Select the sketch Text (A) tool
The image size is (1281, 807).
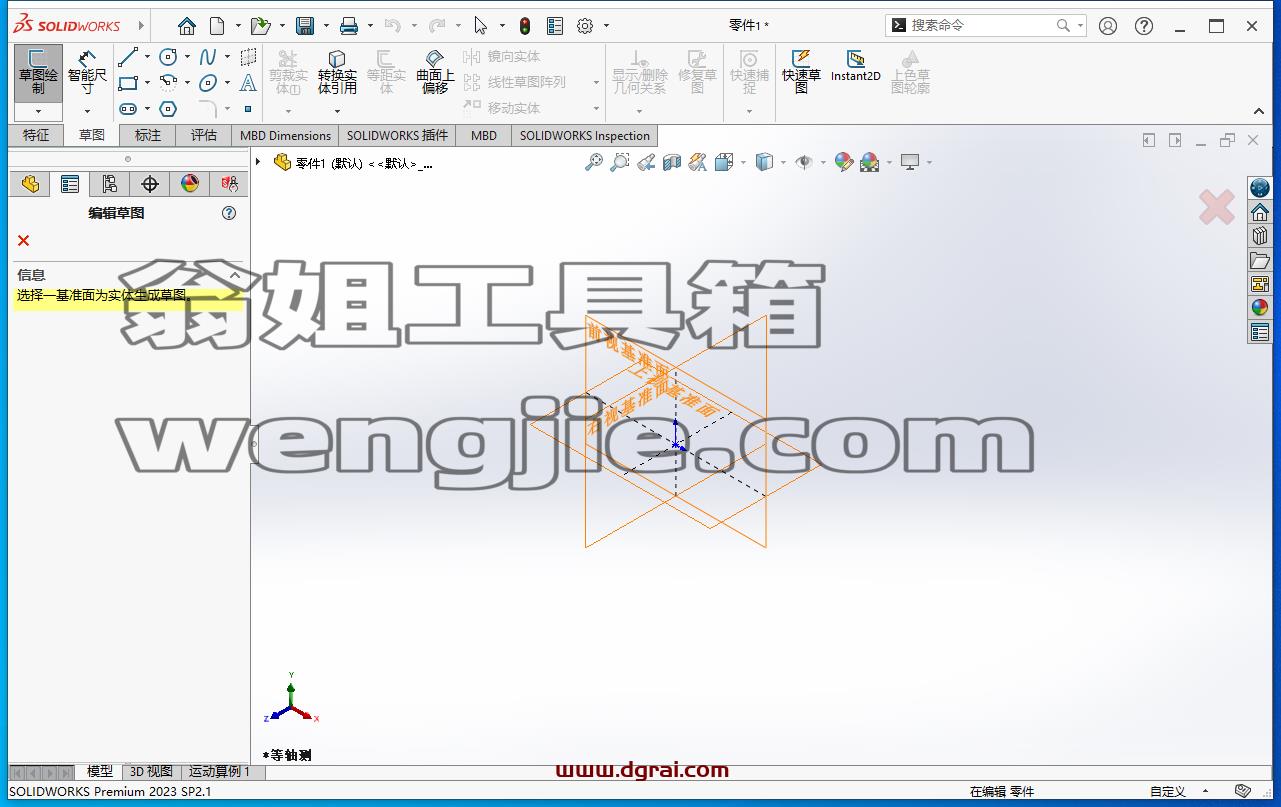coord(248,83)
